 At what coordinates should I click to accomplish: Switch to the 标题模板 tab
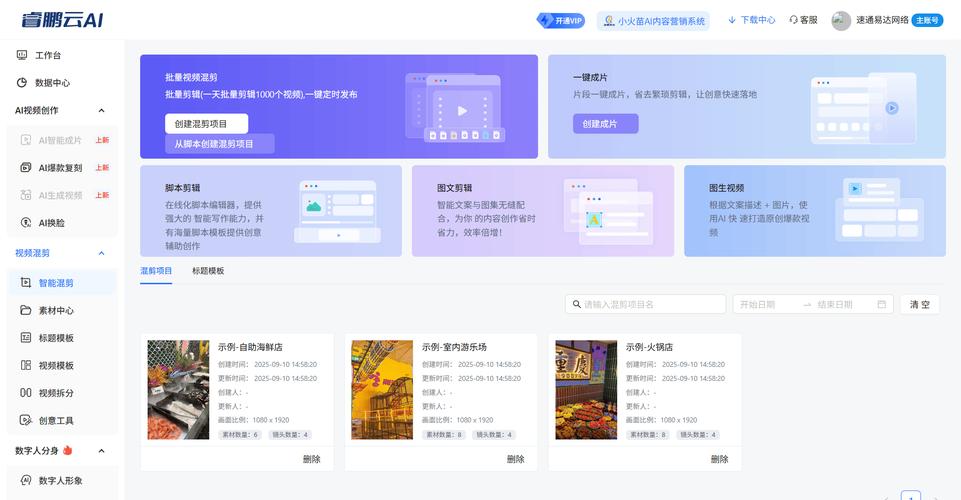(208, 271)
